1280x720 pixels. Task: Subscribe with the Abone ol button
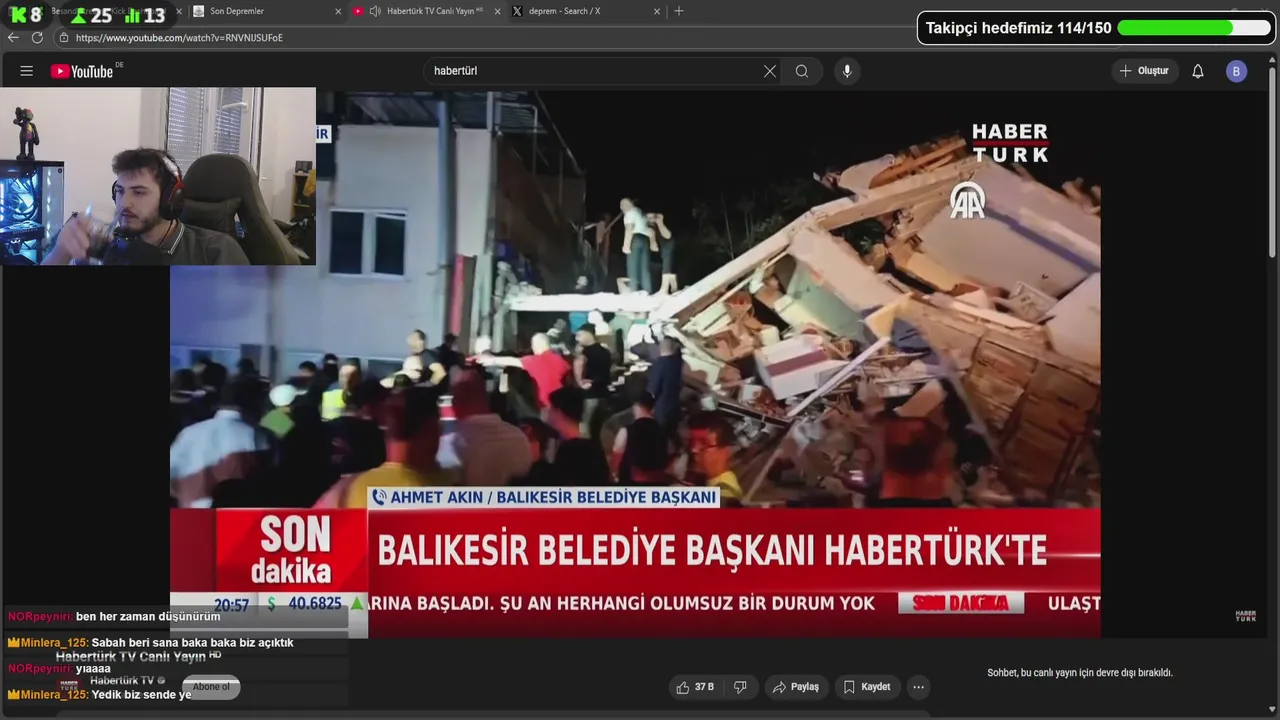(x=211, y=687)
